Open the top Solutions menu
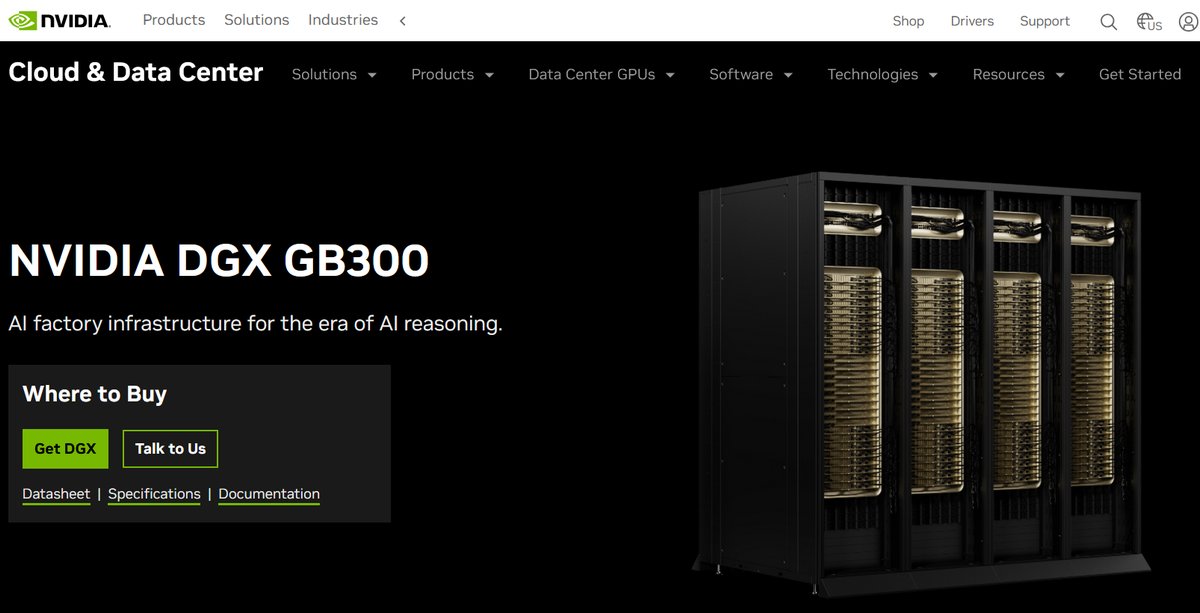Viewport: 1200px width, 613px height. coord(257,20)
